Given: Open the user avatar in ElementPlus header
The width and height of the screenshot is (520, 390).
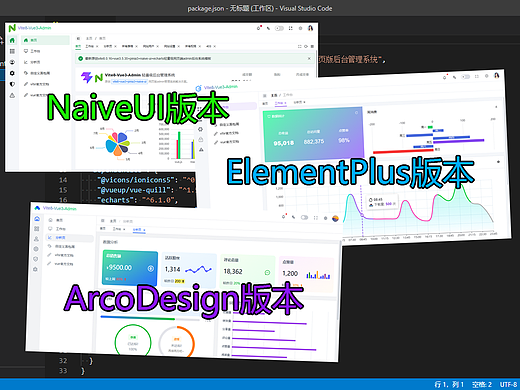Looking at the screenshot, I should click(x=497, y=76).
